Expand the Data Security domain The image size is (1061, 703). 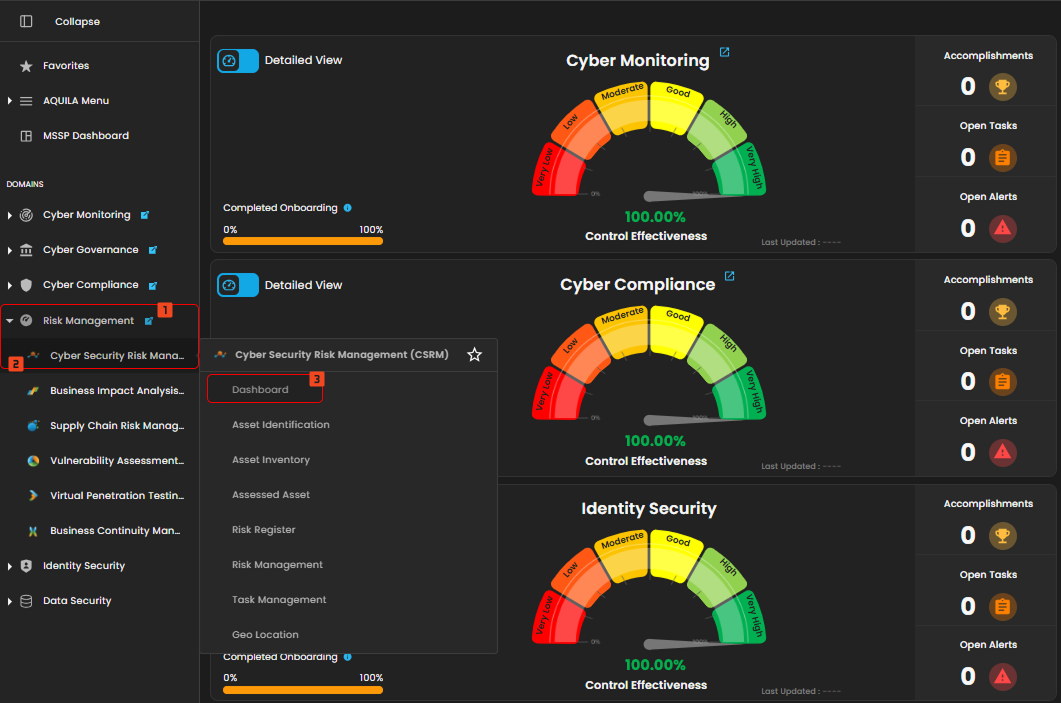pos(10,601)
